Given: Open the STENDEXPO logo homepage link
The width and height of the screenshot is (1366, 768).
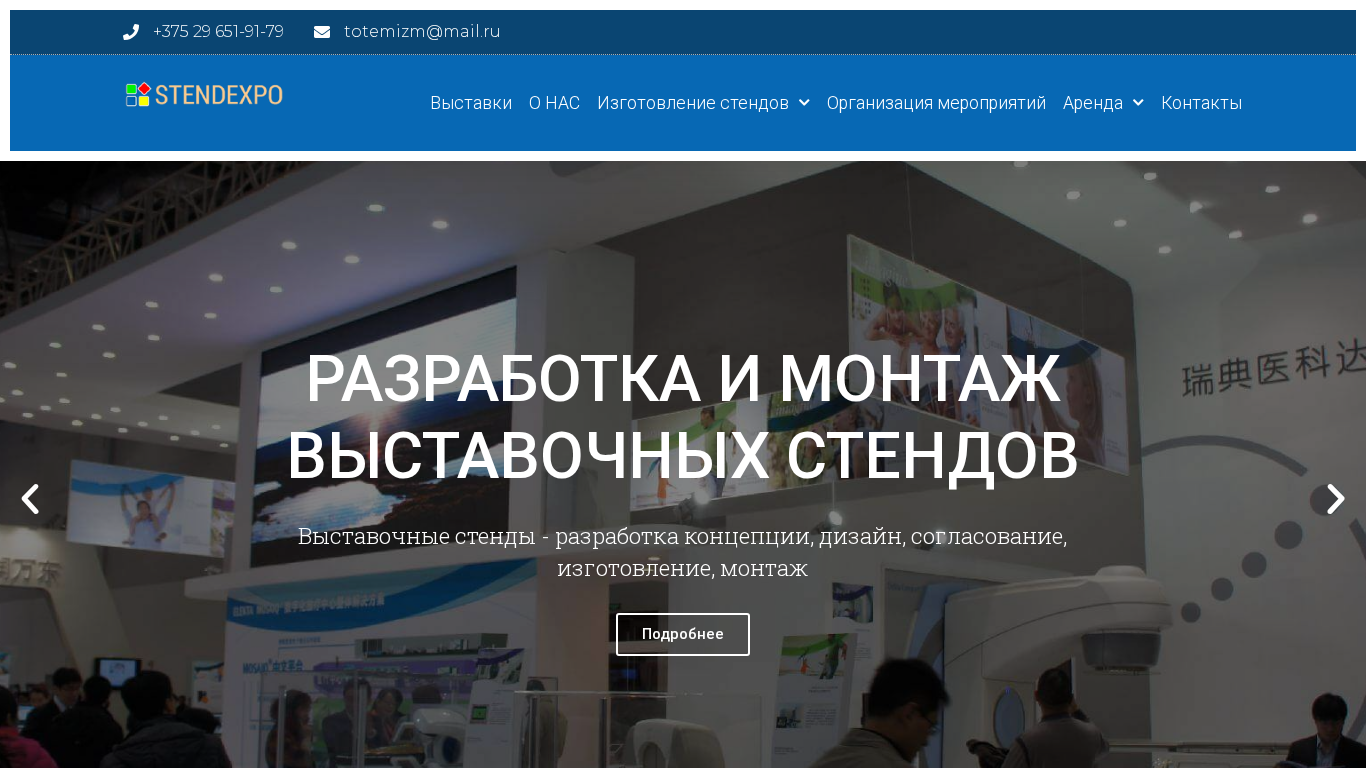Looking at the screenshot, I should (x=204, y=95).
